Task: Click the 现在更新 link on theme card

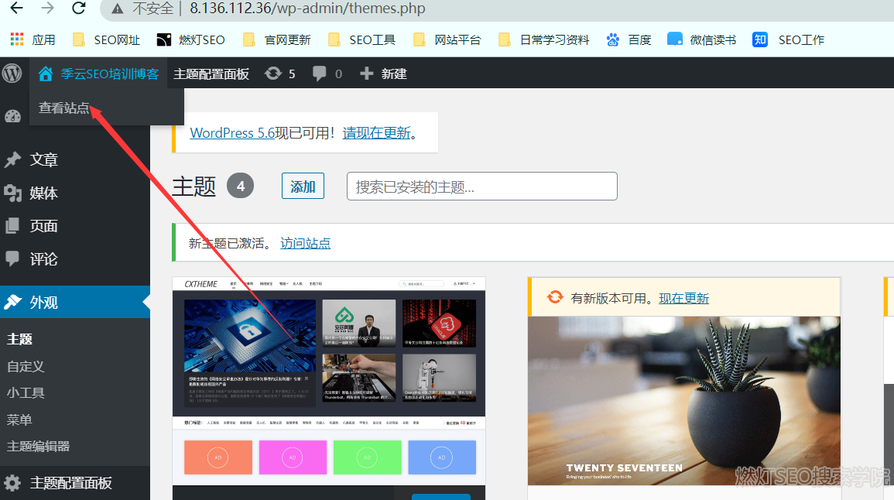Action: (x=684, y=298)
